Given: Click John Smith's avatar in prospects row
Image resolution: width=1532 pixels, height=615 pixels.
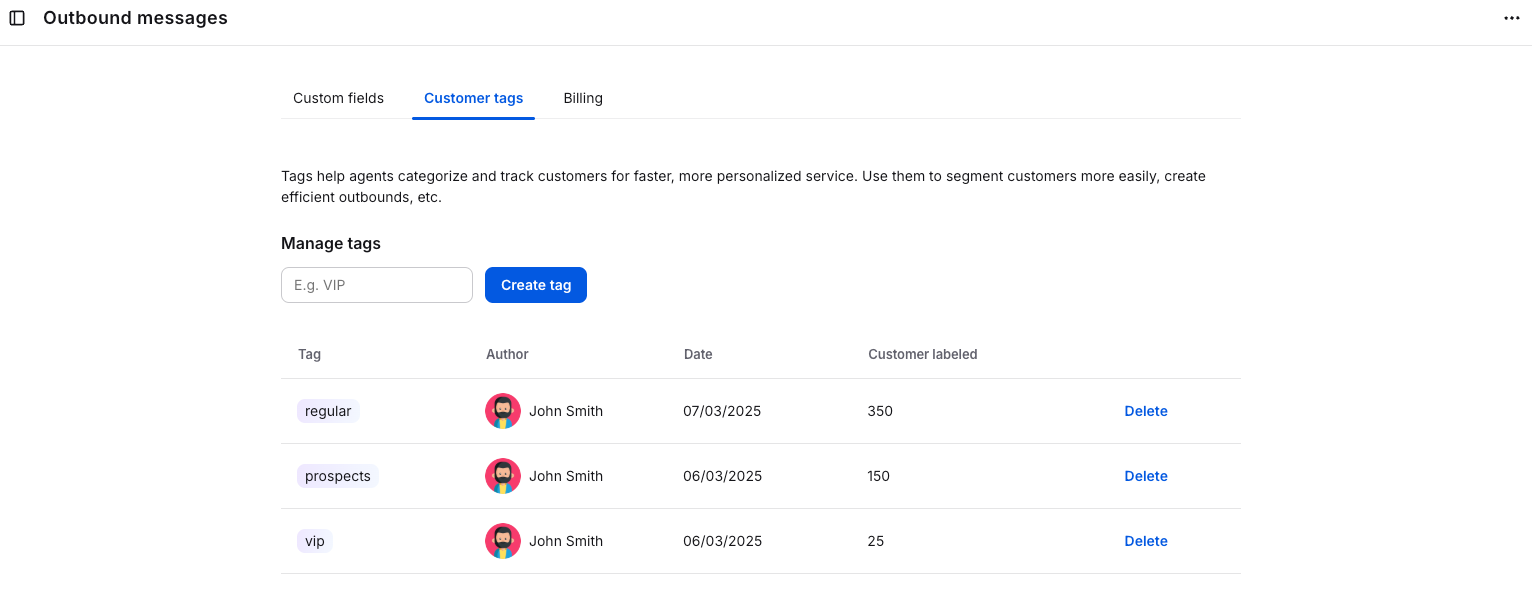Looking at the screenshot, I should 503,476.
